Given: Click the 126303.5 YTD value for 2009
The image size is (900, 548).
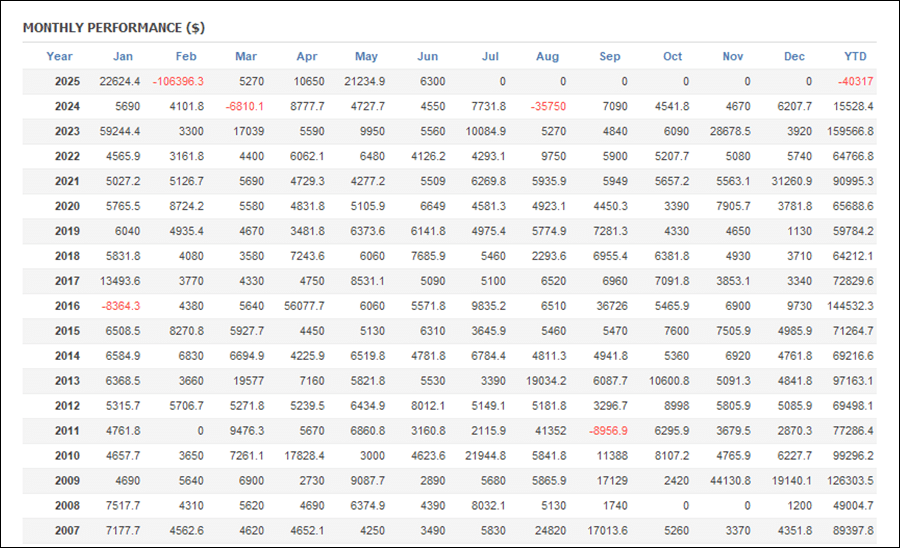Looking at the screenshot, I should coord(850,481).
